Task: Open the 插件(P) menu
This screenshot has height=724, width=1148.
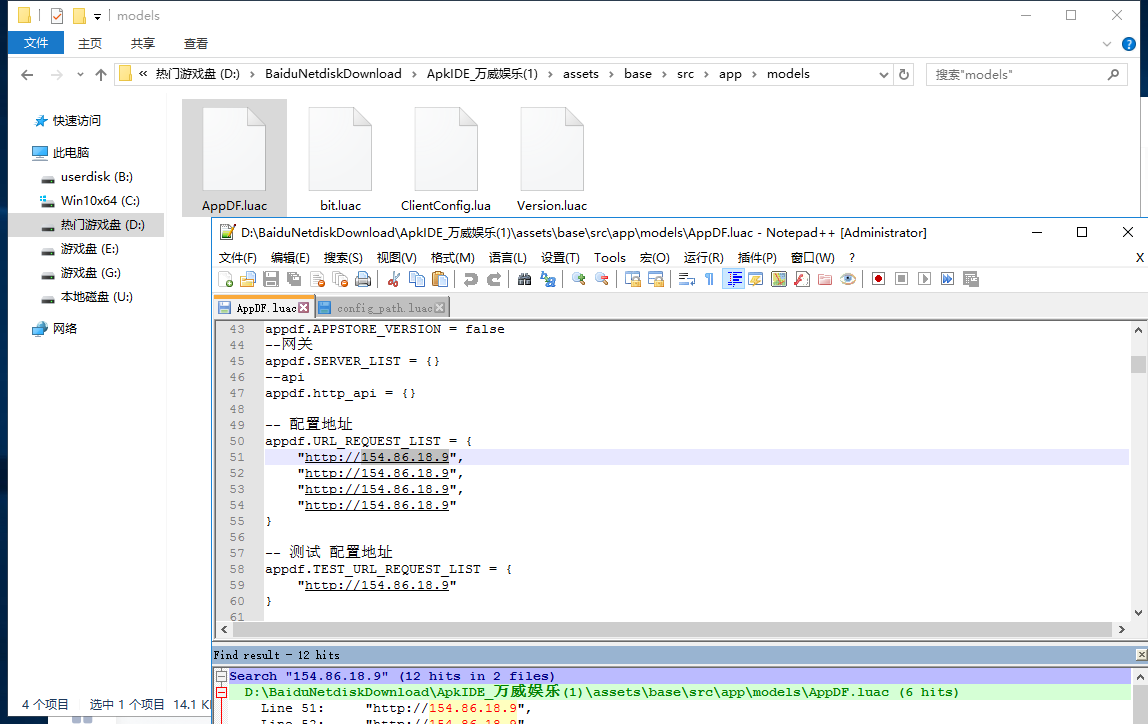Action: 757,258
